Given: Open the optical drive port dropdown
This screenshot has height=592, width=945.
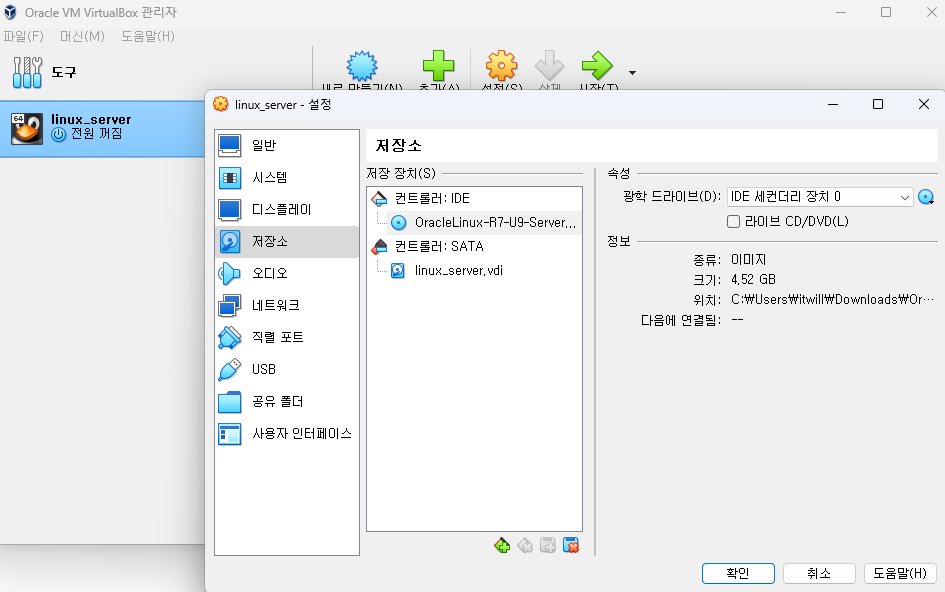Looking at the screenshot, I should click(x=820, y=197).
